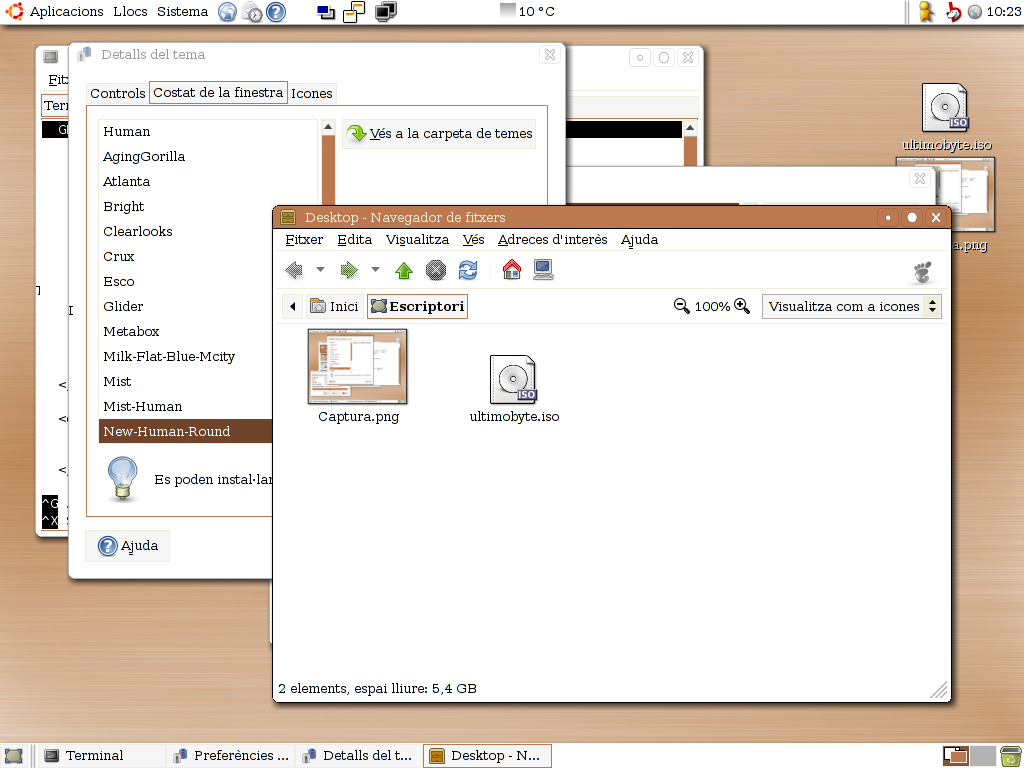Switch to the Controls tab
Viewport: 1024px width, 768px height.
tap(118, 93)
